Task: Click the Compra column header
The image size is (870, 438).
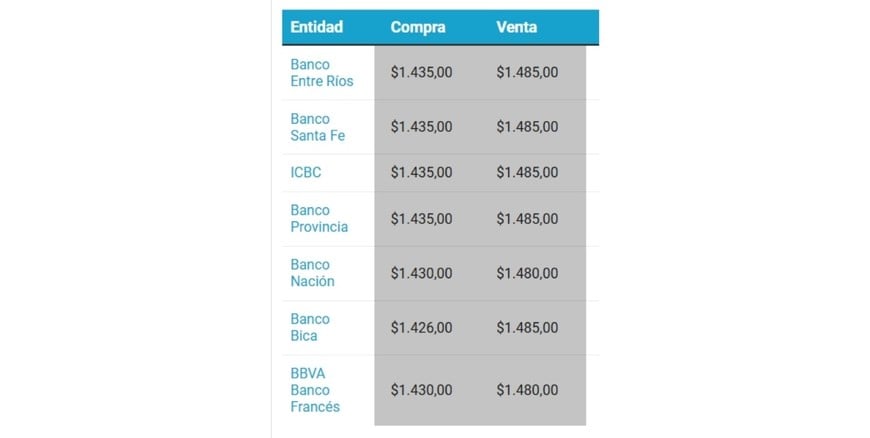Action: (418, 27)
